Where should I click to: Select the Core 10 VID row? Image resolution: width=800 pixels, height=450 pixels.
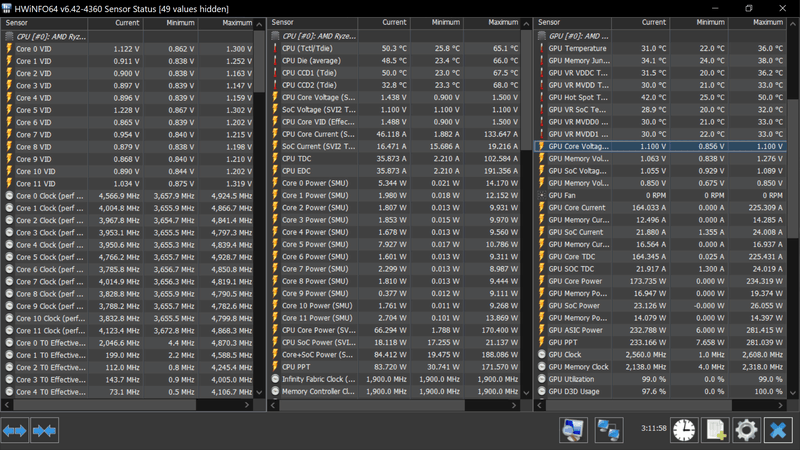tap(128, 171)
